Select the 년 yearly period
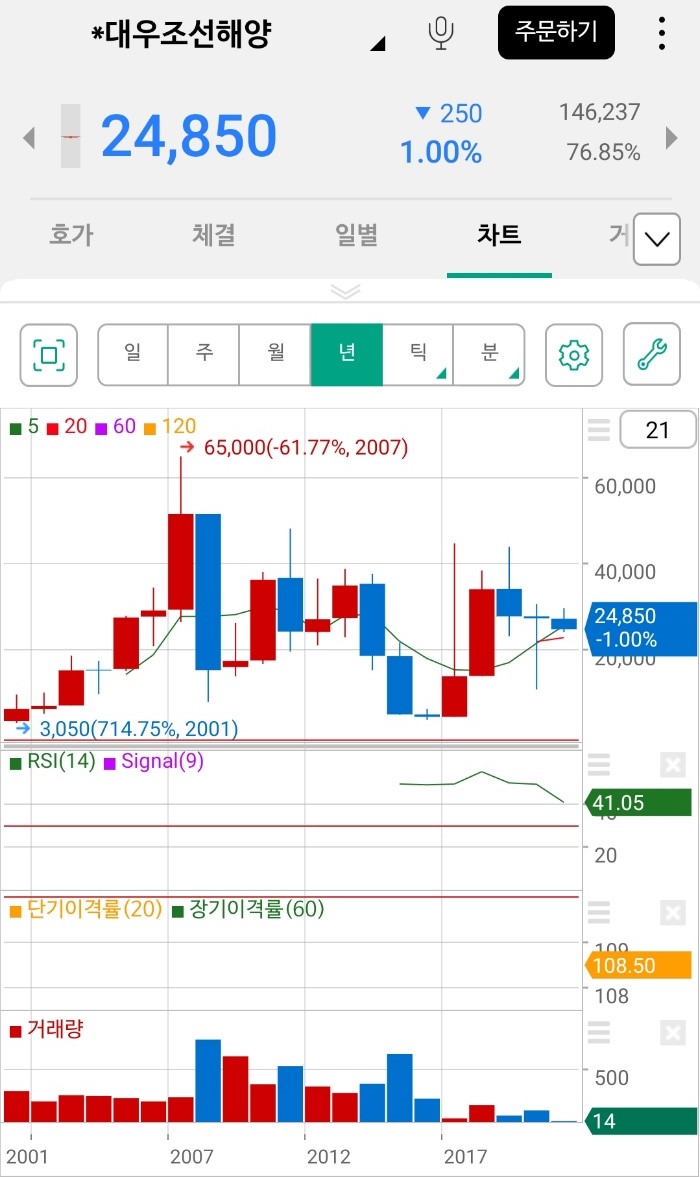The height and width of the screenshot is (1177, 700). click(347, 355)
